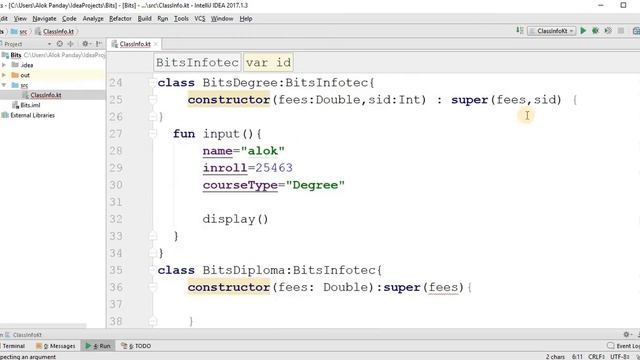This screenshot has height=360, width=640.
Task: Start debugging with the bug icon
Action: pos(596,31)
